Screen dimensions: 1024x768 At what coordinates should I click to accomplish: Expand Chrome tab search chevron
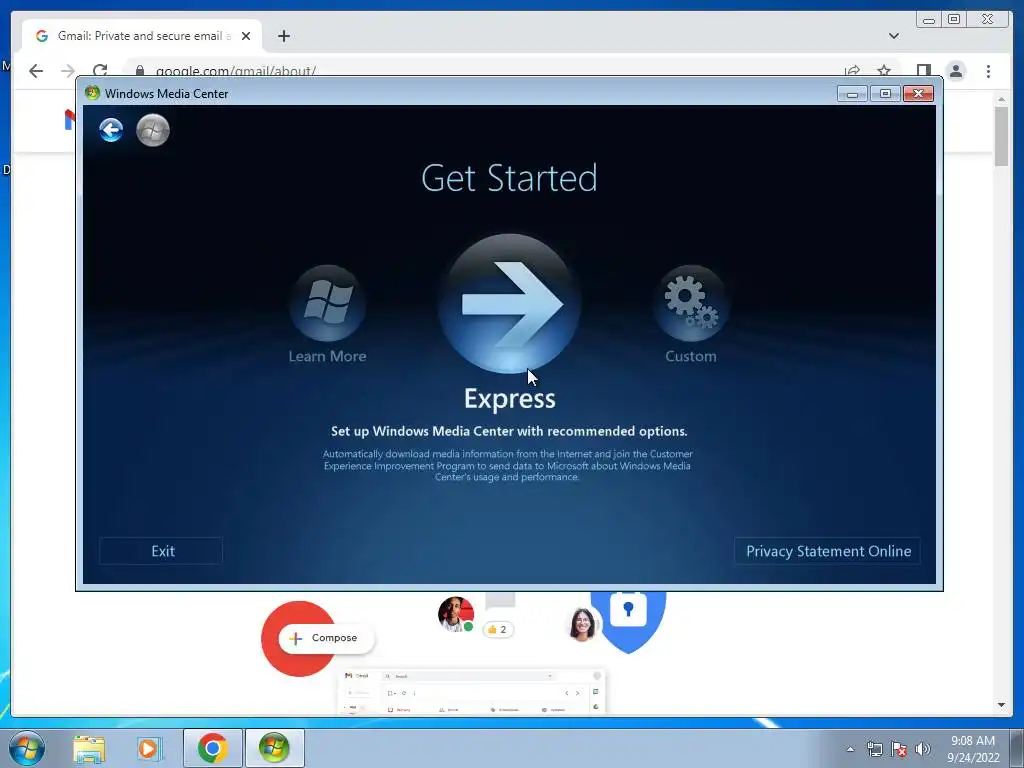pos(893,36)
